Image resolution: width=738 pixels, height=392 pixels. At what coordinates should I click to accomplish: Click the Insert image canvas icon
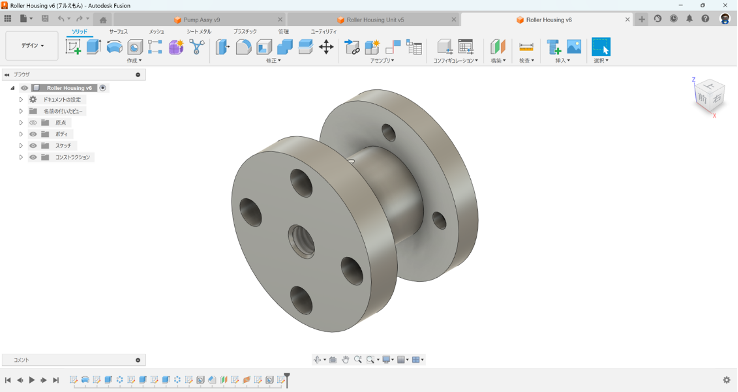point(574,47)
